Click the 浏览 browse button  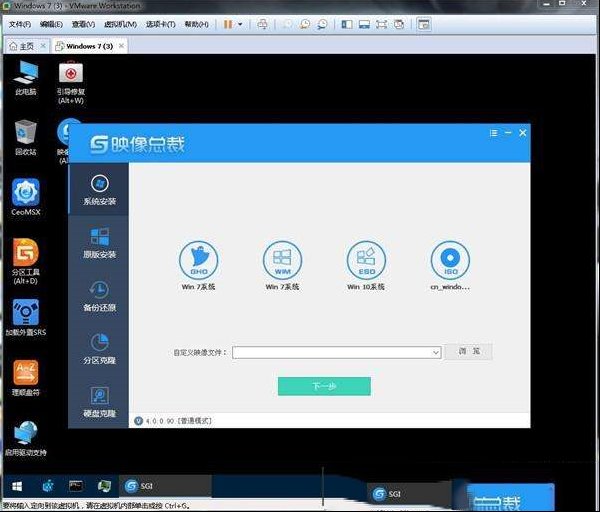tap(469, 352)
